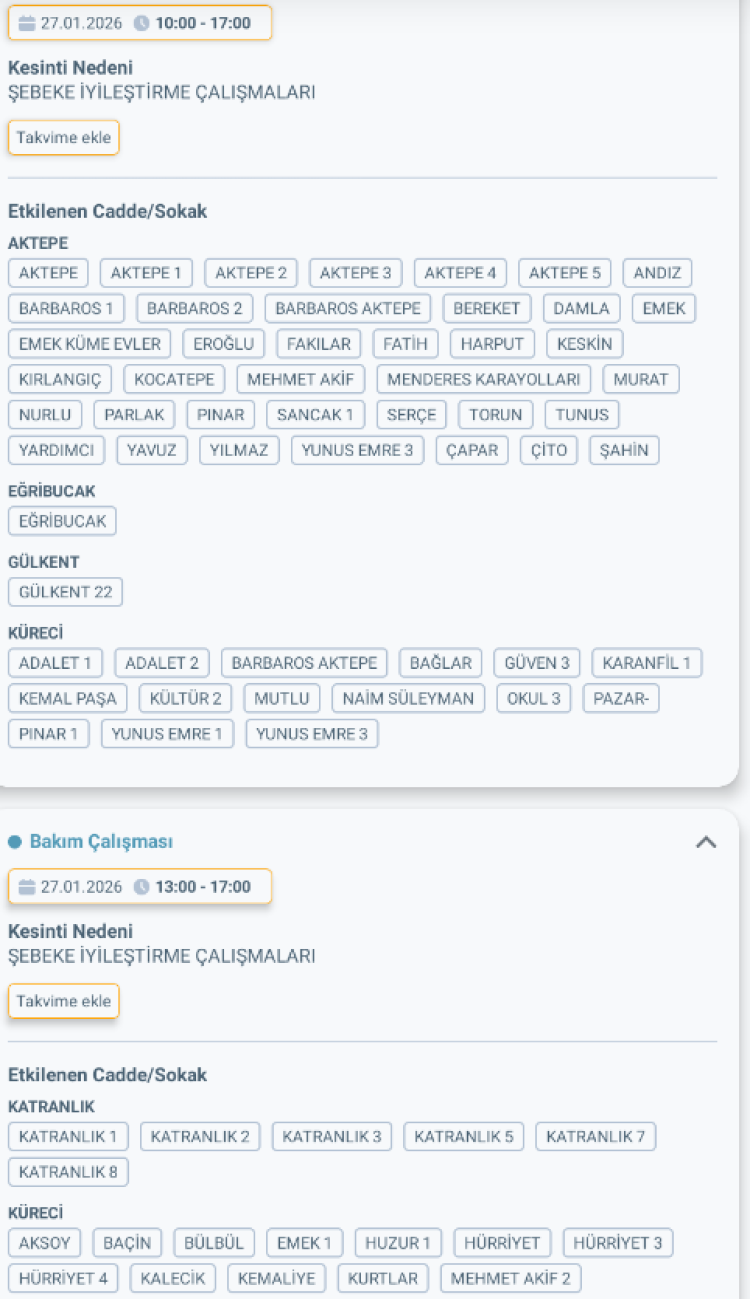Click the SANCAK 1 chip
This screenshot has height=1299, width=750.
[316, 414]
